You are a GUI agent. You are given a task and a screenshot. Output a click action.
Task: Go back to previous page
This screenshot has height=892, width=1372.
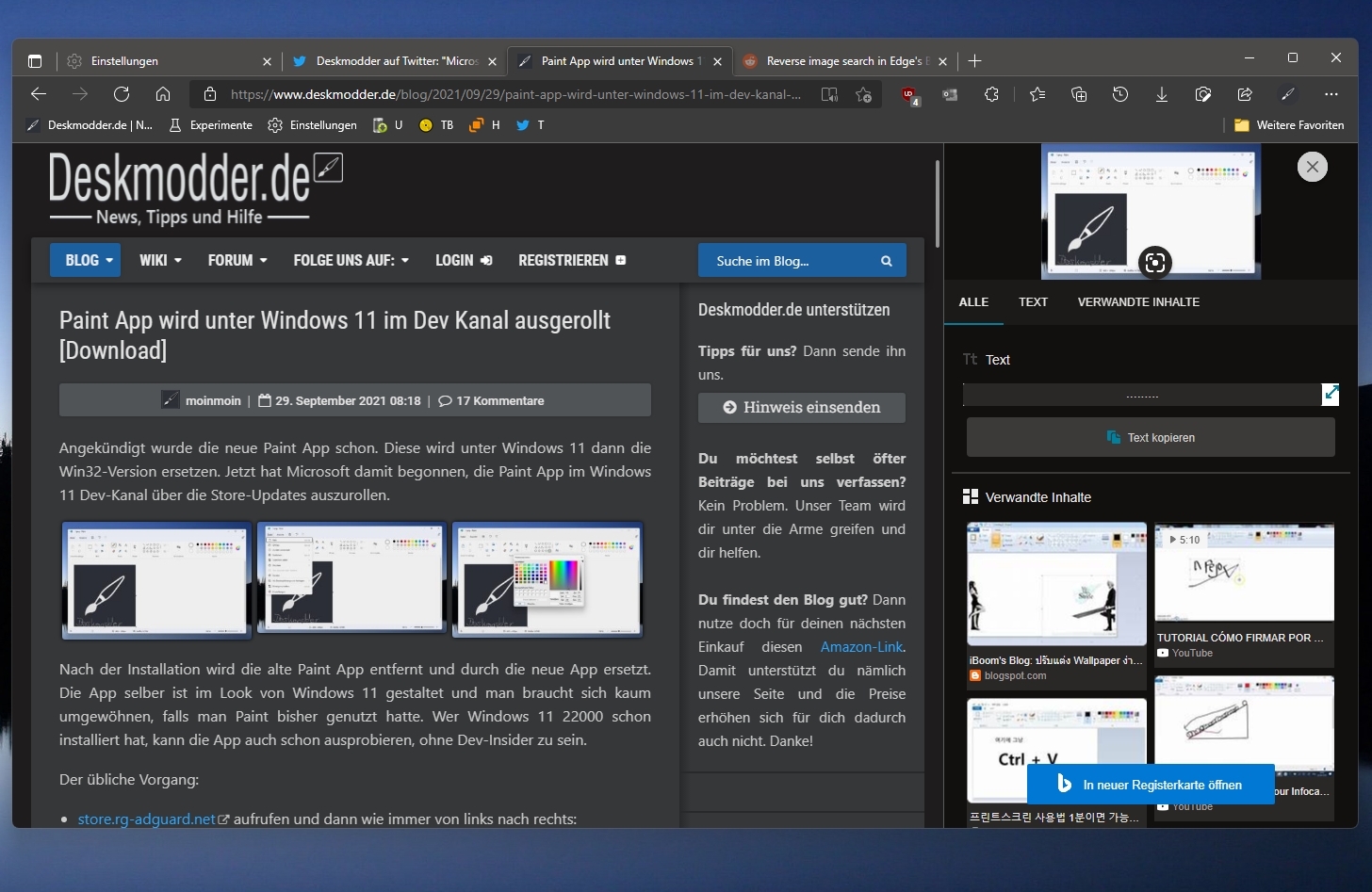tap(39, 94)
